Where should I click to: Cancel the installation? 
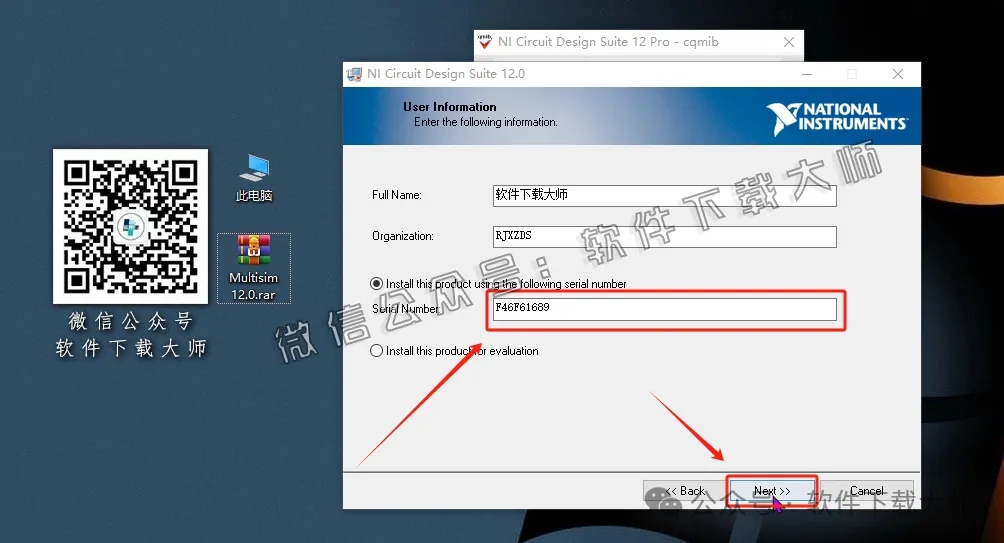coord(867,491)
